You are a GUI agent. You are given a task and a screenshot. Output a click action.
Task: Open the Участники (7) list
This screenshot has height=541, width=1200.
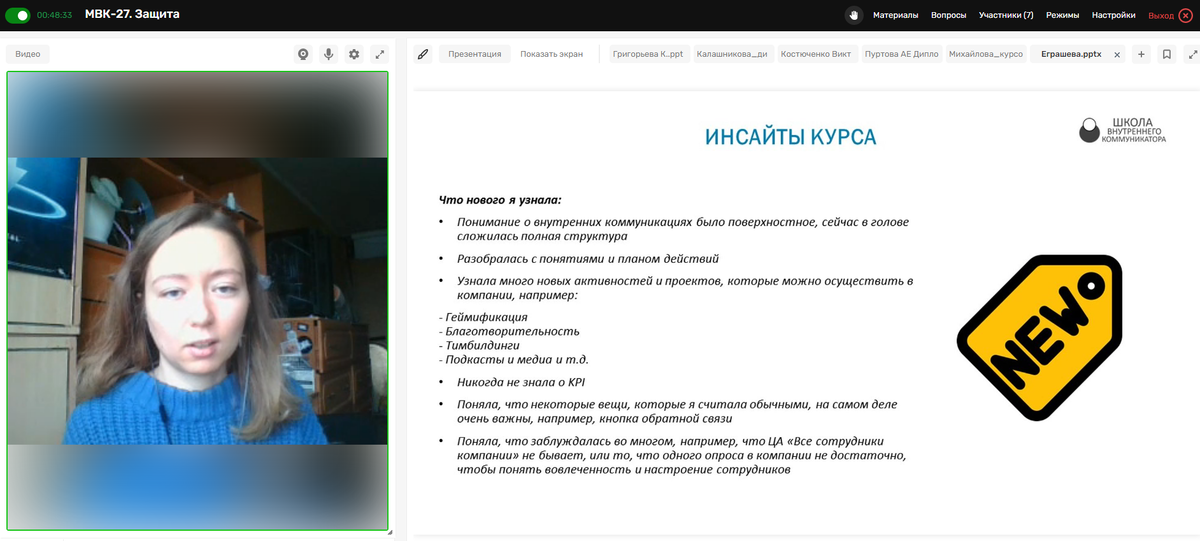1006,15
